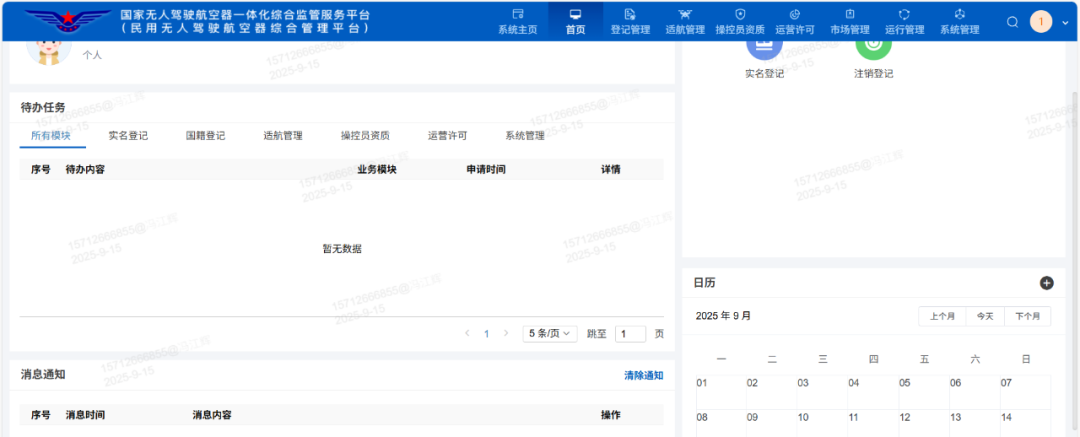This screenshot has height=437, width=1080.
Task: Click 申请时间 column header
Action: click(x=486, y=170)
